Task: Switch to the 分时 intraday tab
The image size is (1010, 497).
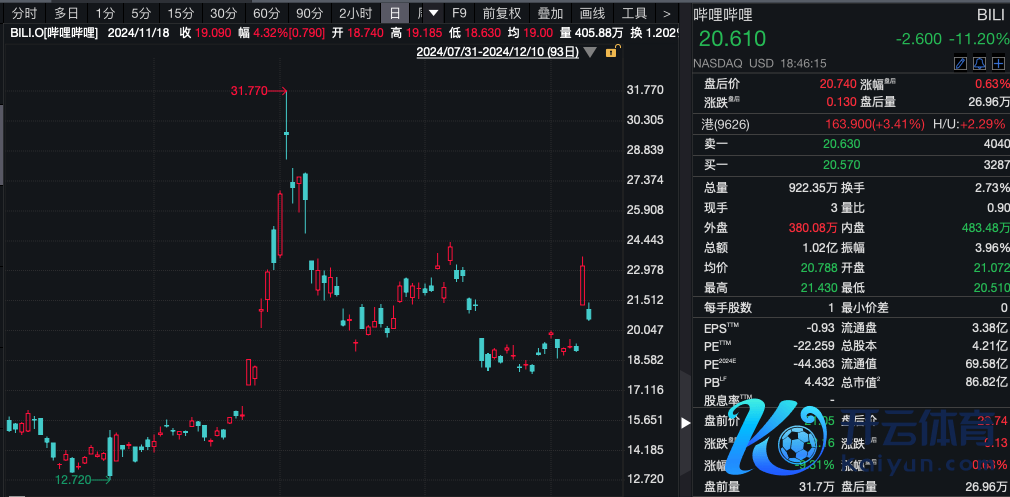Action: [24, 14]
